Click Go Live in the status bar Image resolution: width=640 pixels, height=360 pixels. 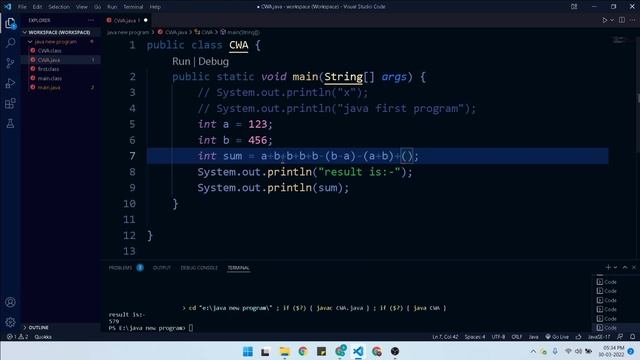(557, 337)
